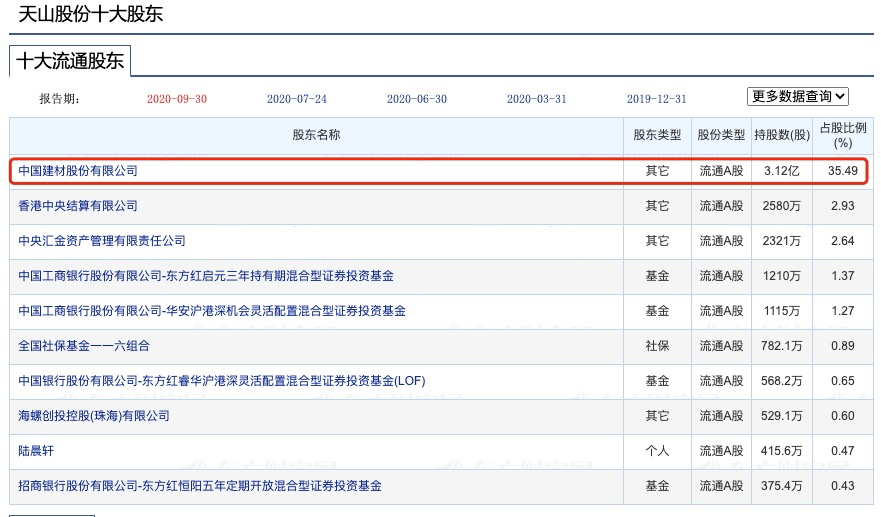Screen dimensions: 881x517
Task: Click the 占股比例(%) column header
Action: [843, 135]
